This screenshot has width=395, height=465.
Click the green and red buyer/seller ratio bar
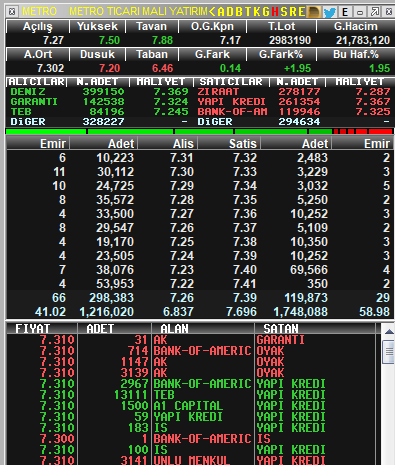[199, 132]
